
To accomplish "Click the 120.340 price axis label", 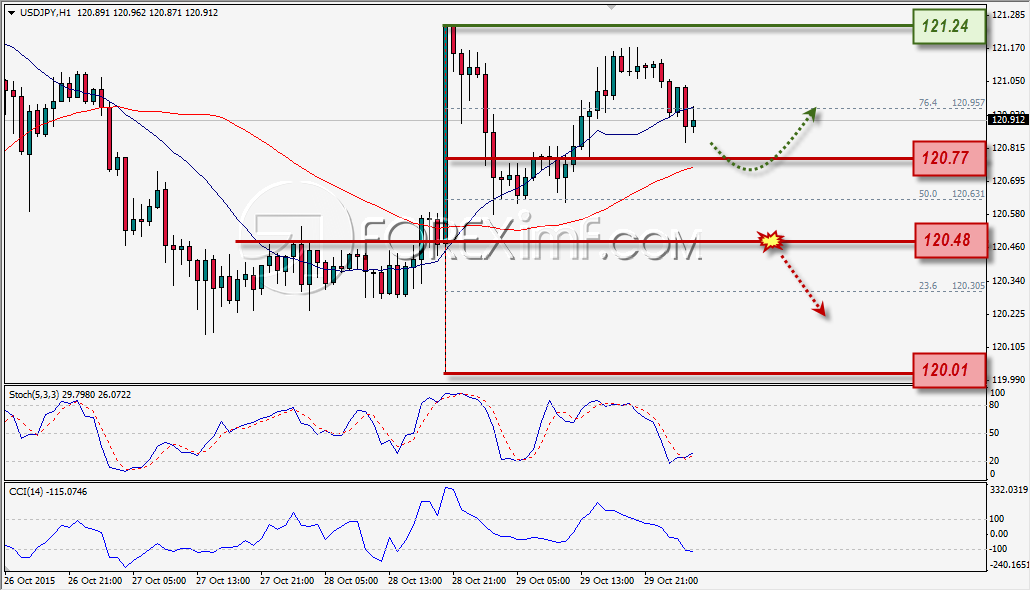I will (x=1008, y=280).
